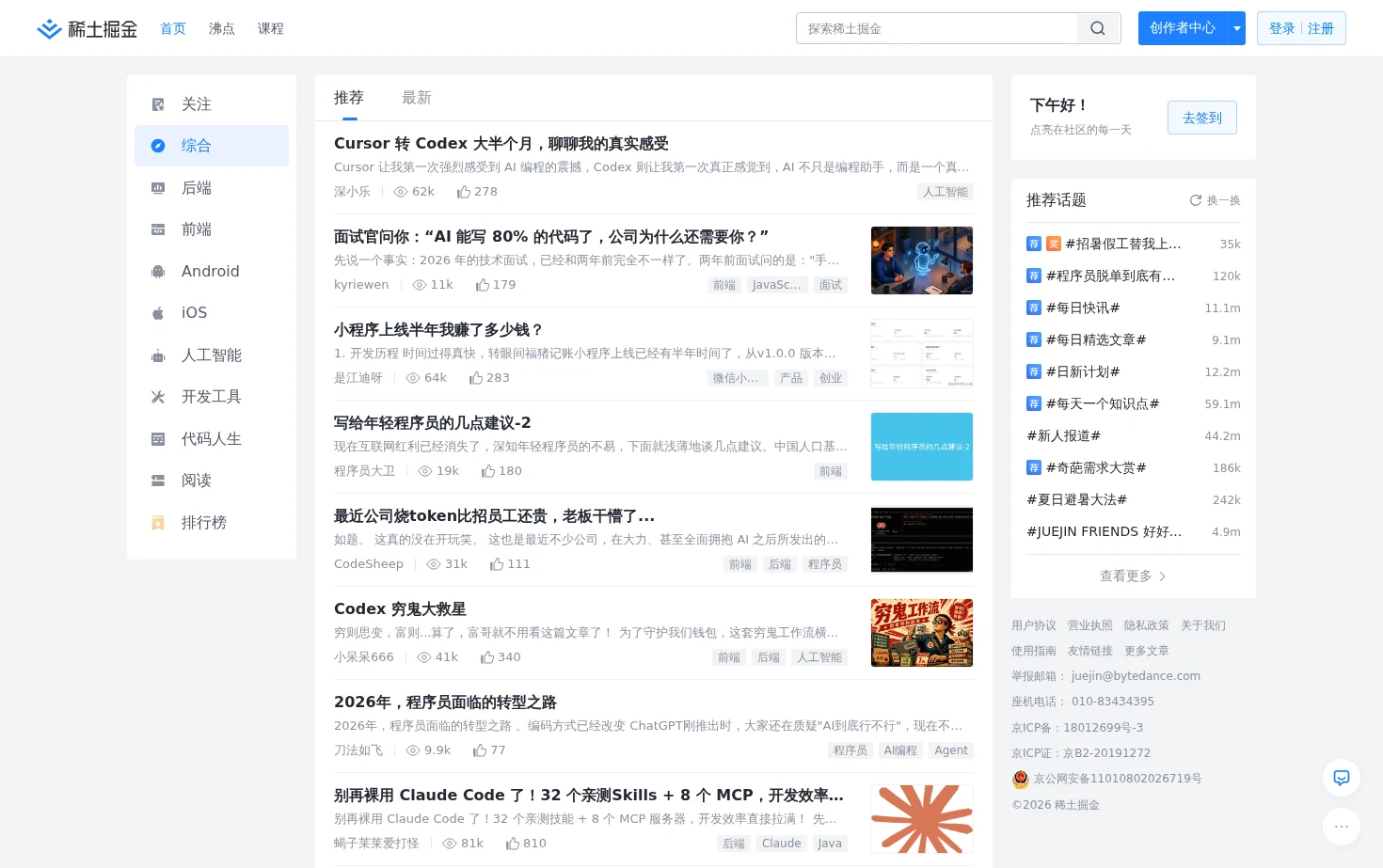1383x868 pixels.
Task: Open the 沸点 nav item
Action: 222,29
